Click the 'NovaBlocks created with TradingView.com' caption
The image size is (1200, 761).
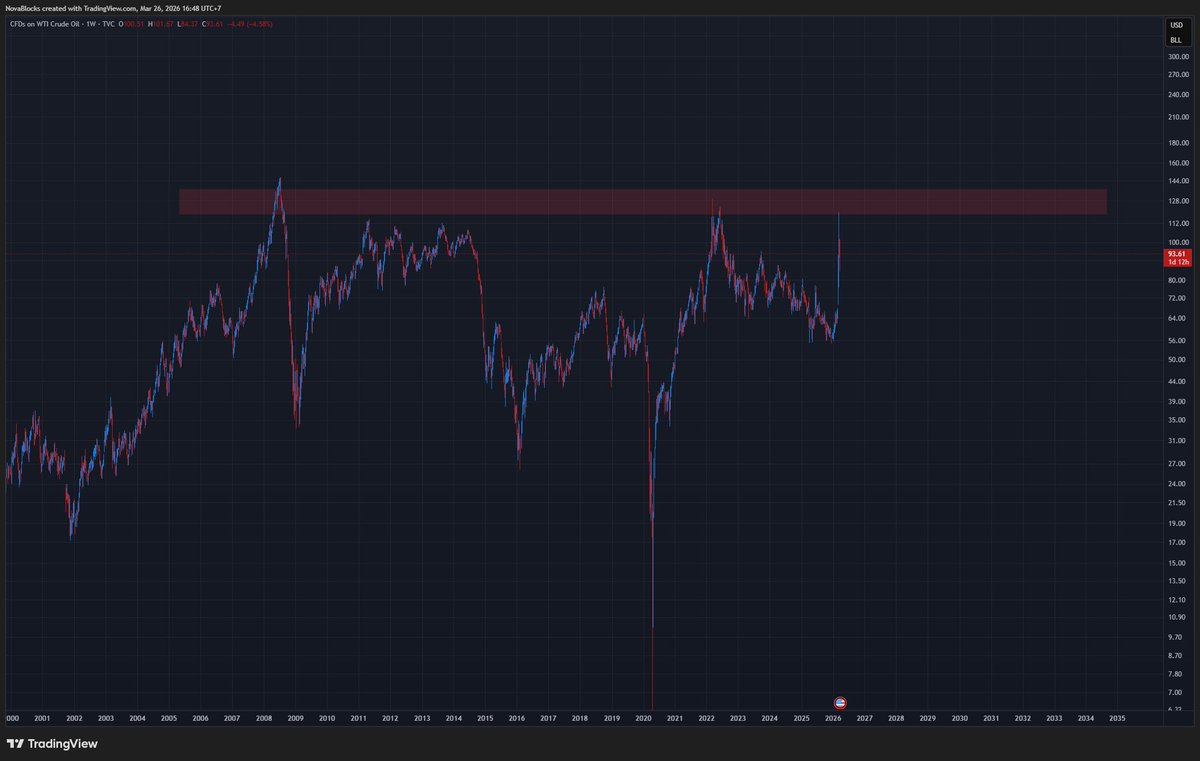coord(70,7)
